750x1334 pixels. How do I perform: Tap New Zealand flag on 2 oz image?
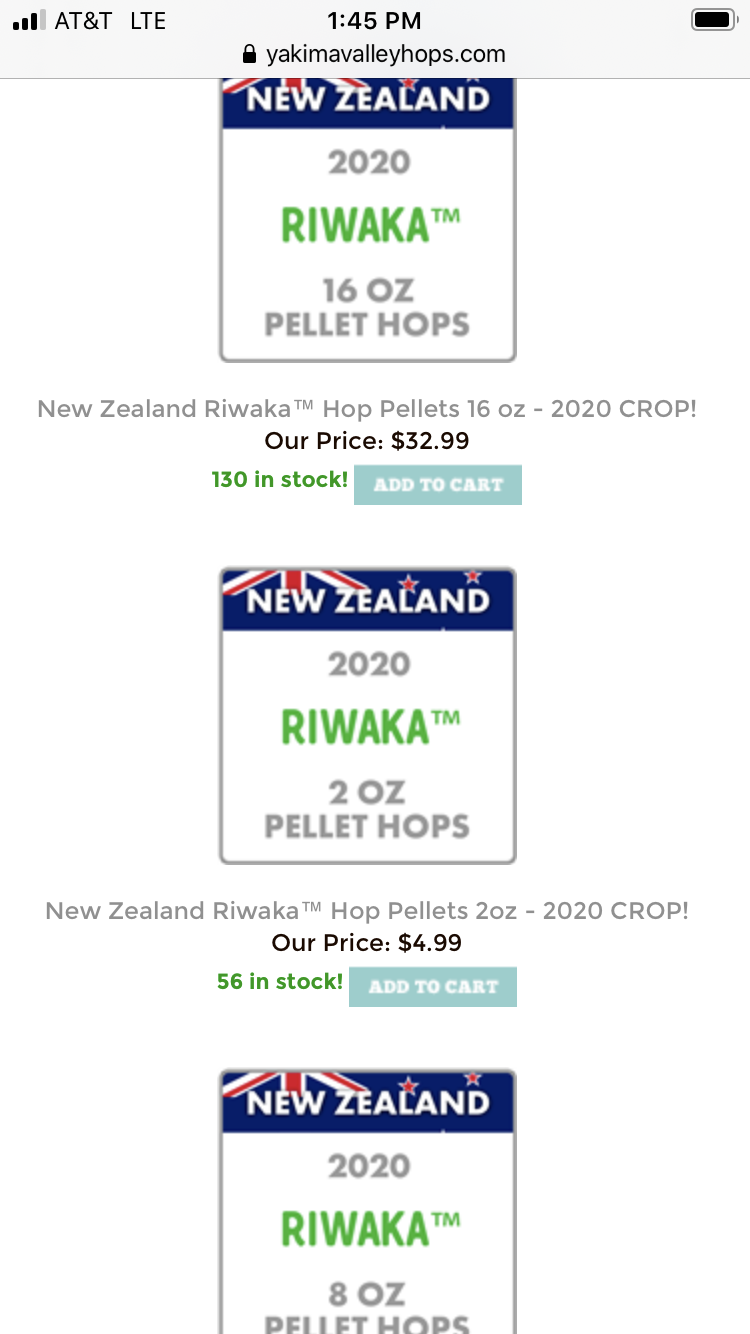[x=368, y=599]
